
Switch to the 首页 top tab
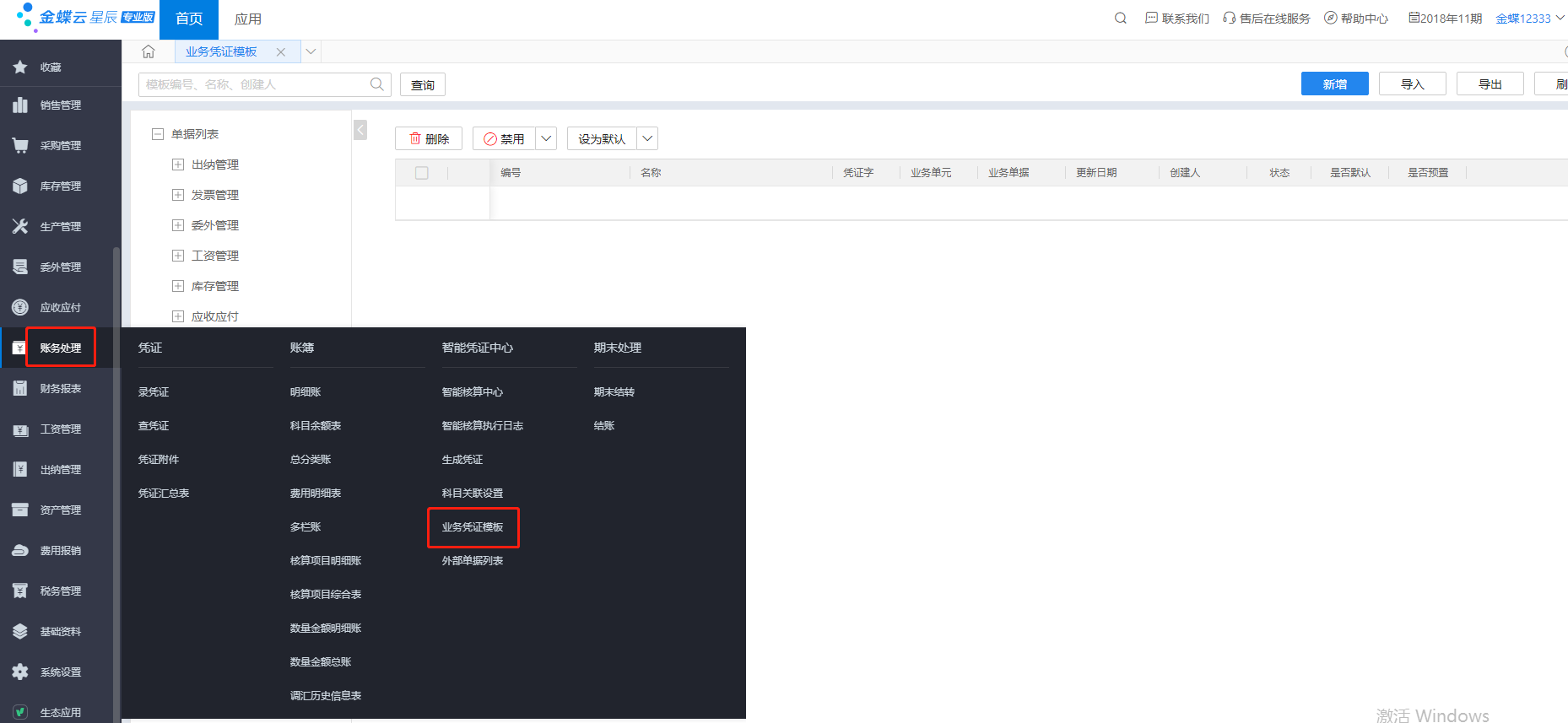[189, 19]
